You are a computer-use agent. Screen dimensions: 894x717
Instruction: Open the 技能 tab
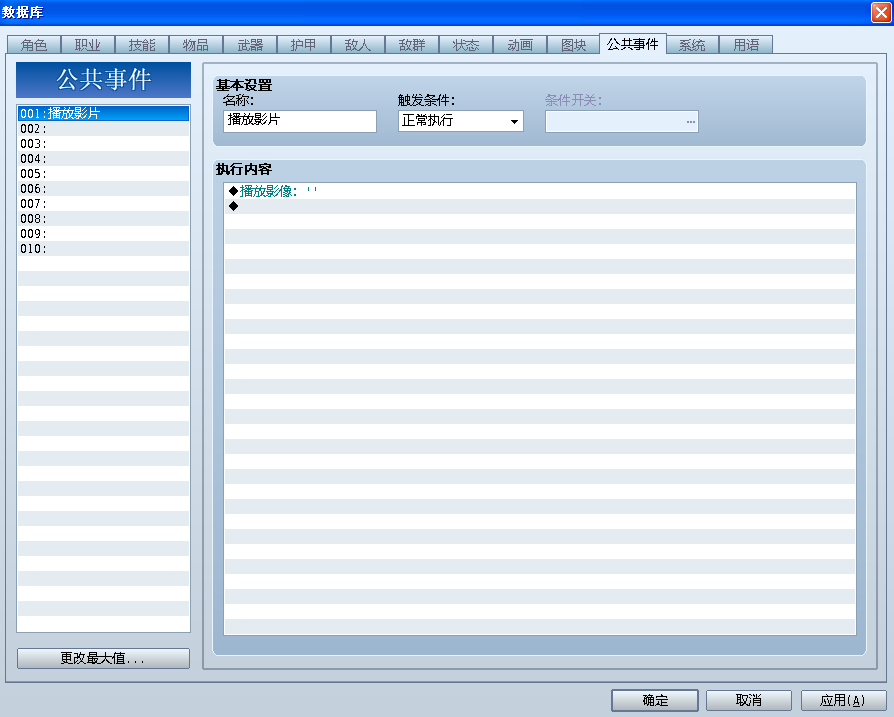[x=142, y=44]
